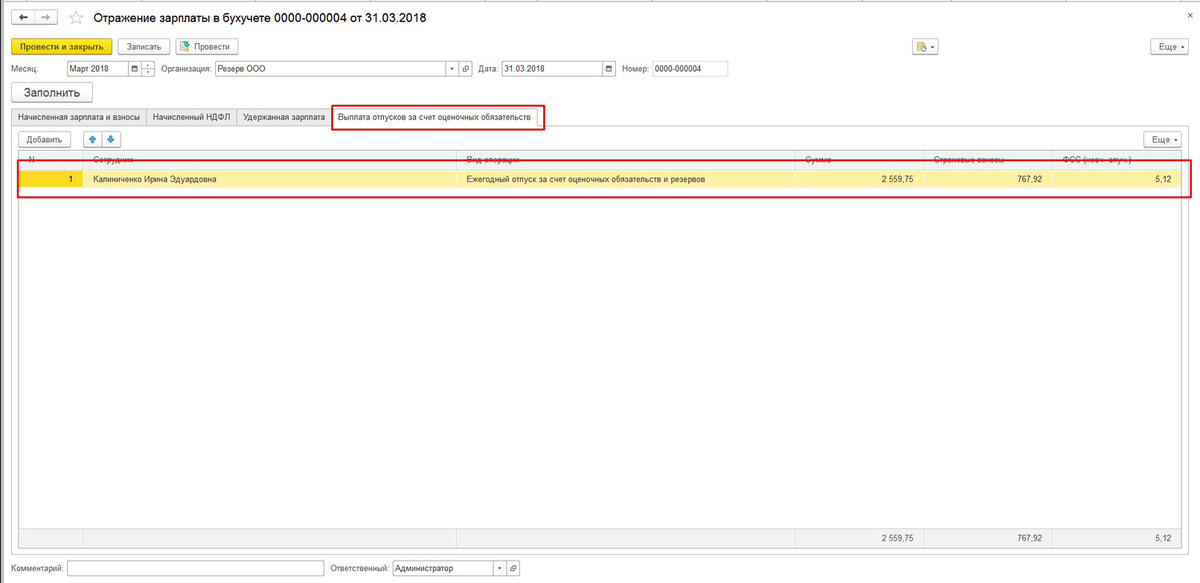Select the 'Месяц' field showing 'Март 2018'
The image size is (1200, 583).
(x=98, y=69)
